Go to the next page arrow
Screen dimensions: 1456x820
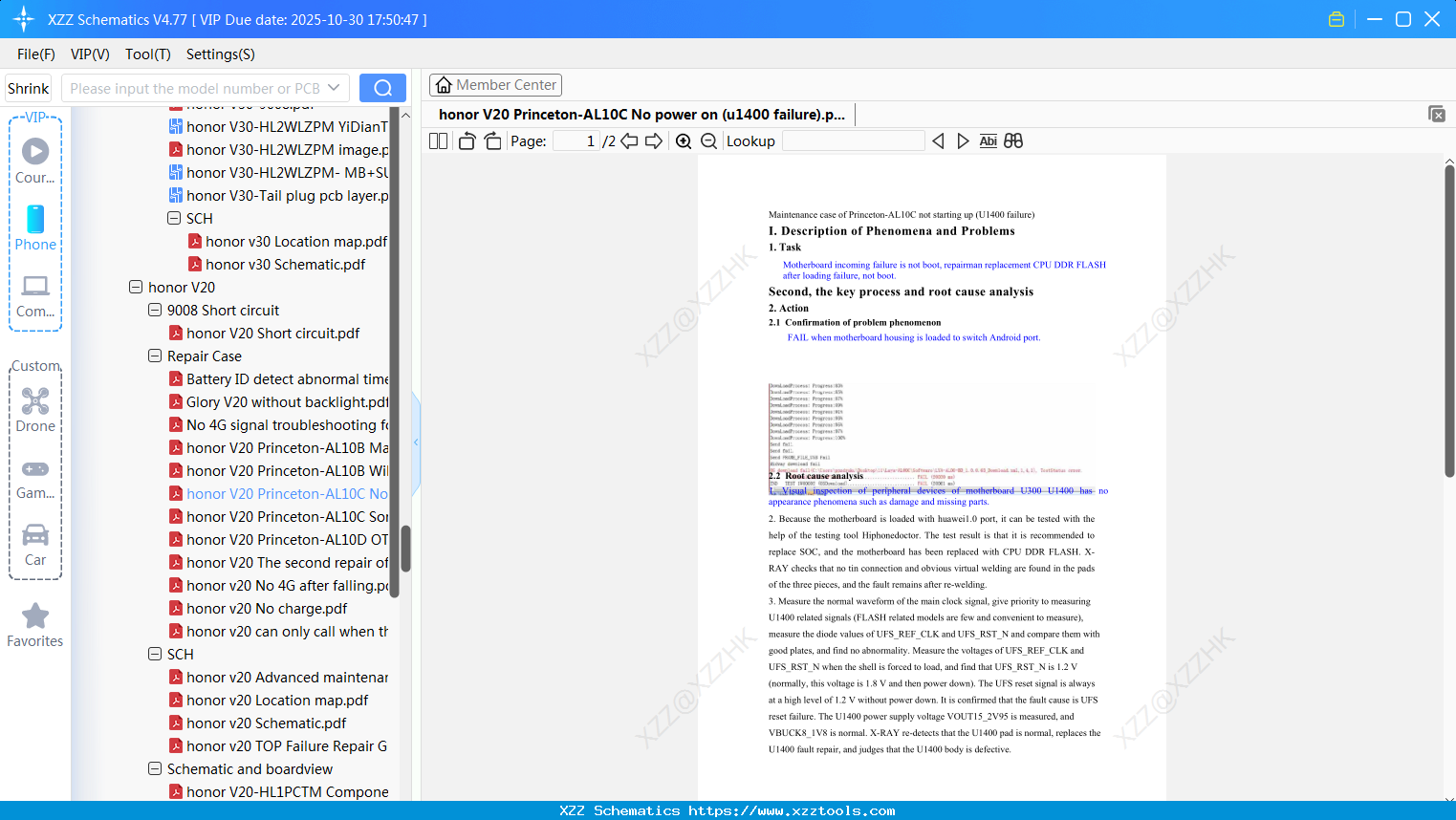click(x=654, y=141)
